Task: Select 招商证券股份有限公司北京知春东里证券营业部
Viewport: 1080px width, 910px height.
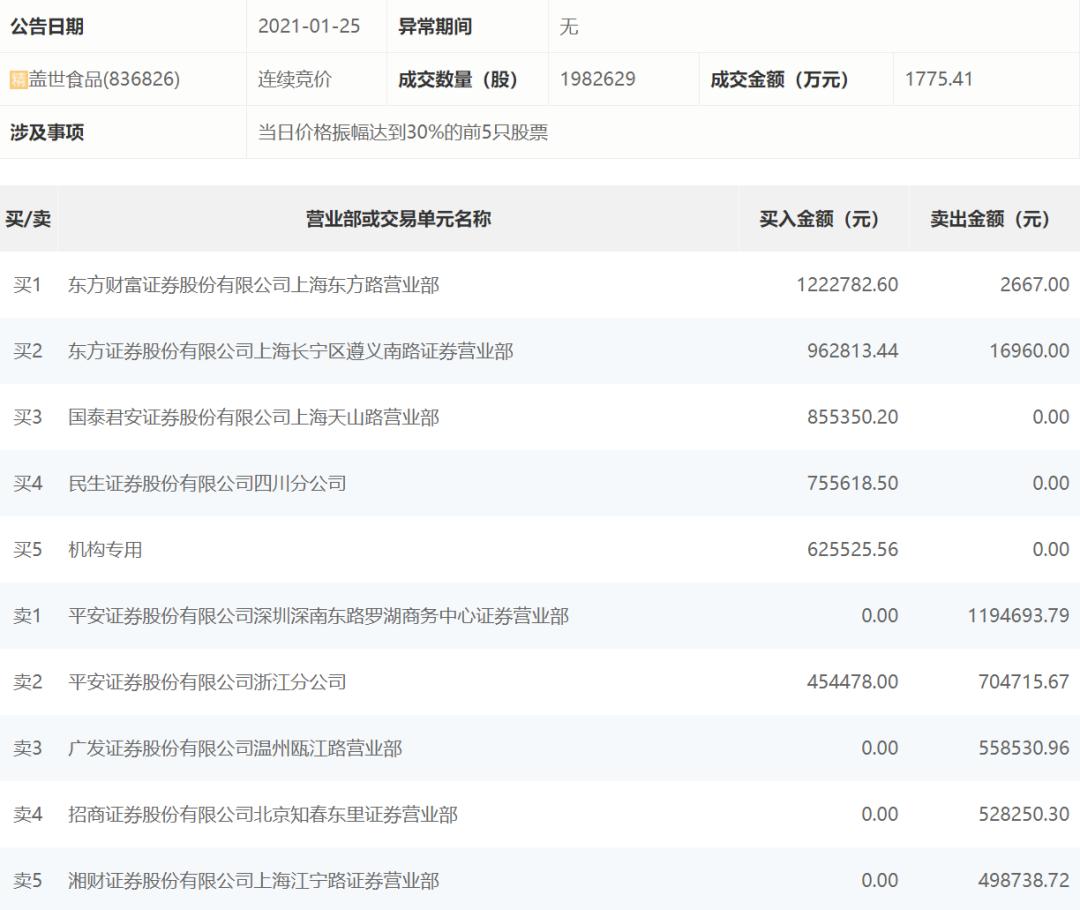Action: pyautogui.click(x=262, y=814)
